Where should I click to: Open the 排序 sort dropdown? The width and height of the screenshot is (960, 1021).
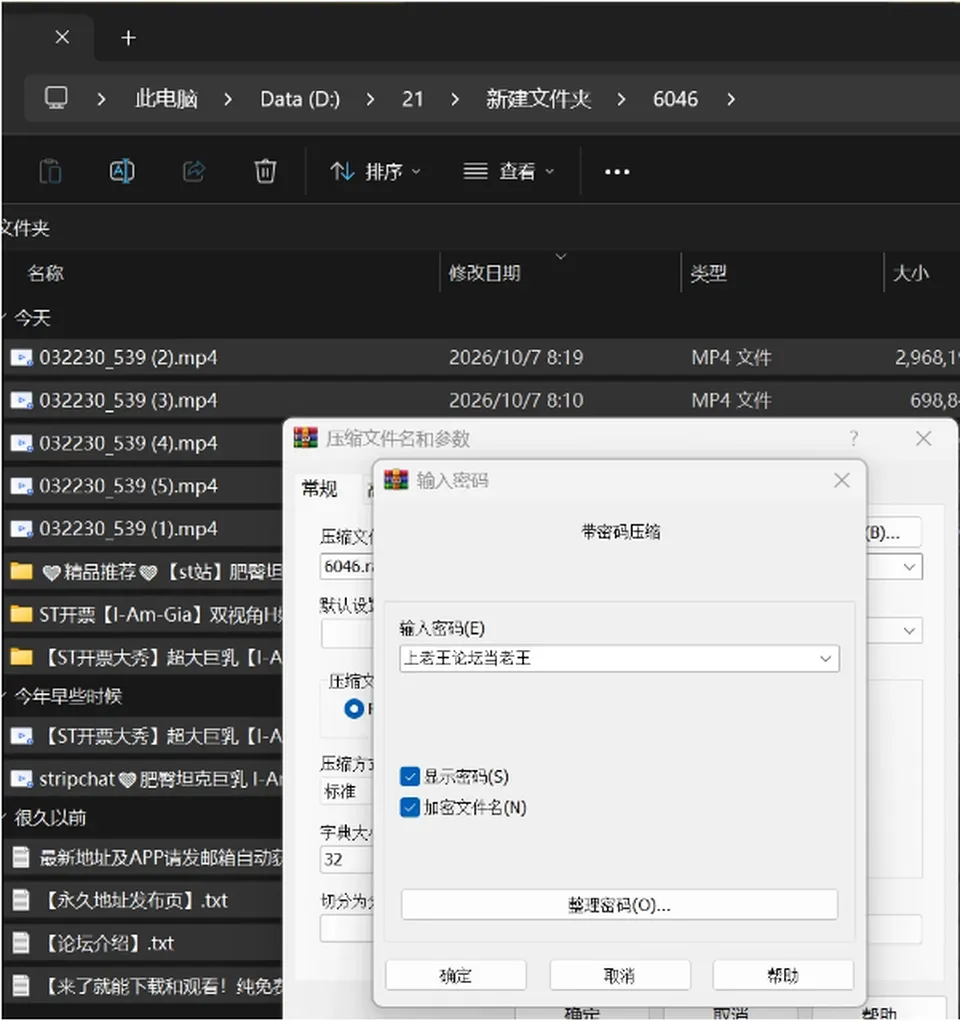[376, 172]
